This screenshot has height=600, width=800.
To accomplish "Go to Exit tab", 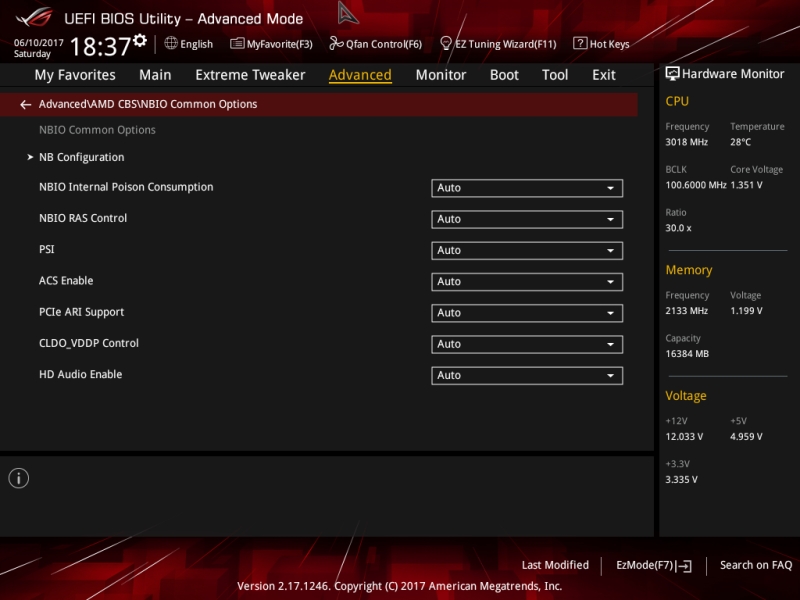I will point(604,75).
